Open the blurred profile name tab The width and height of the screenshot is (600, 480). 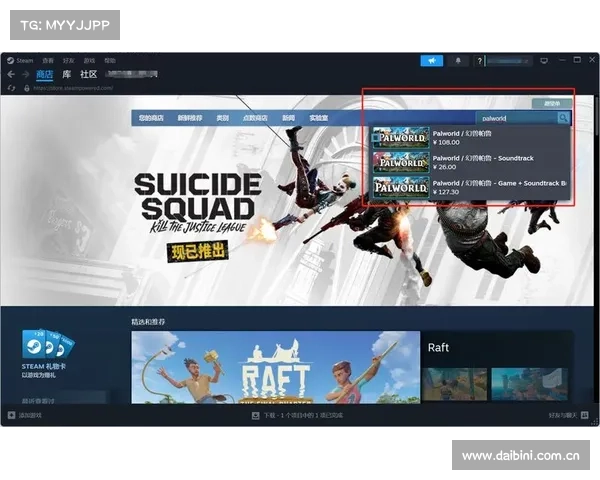pos(132,74)
